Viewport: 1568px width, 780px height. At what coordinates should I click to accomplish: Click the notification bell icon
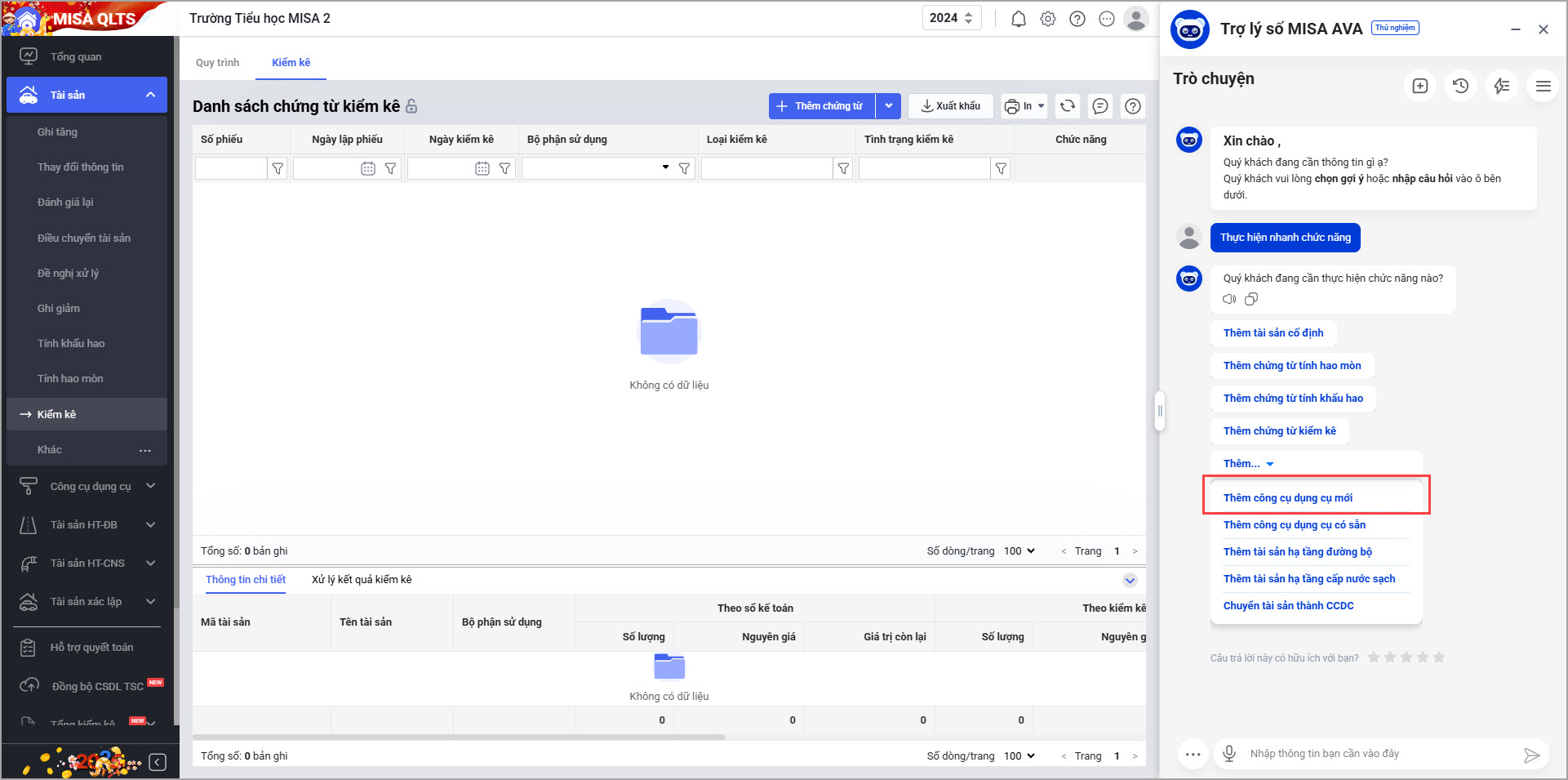[1018, 19]
